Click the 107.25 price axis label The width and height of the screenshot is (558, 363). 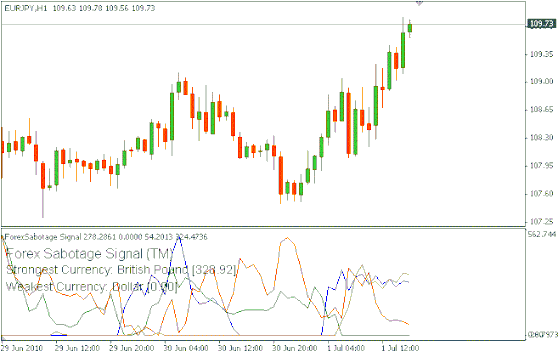(542, 222)
